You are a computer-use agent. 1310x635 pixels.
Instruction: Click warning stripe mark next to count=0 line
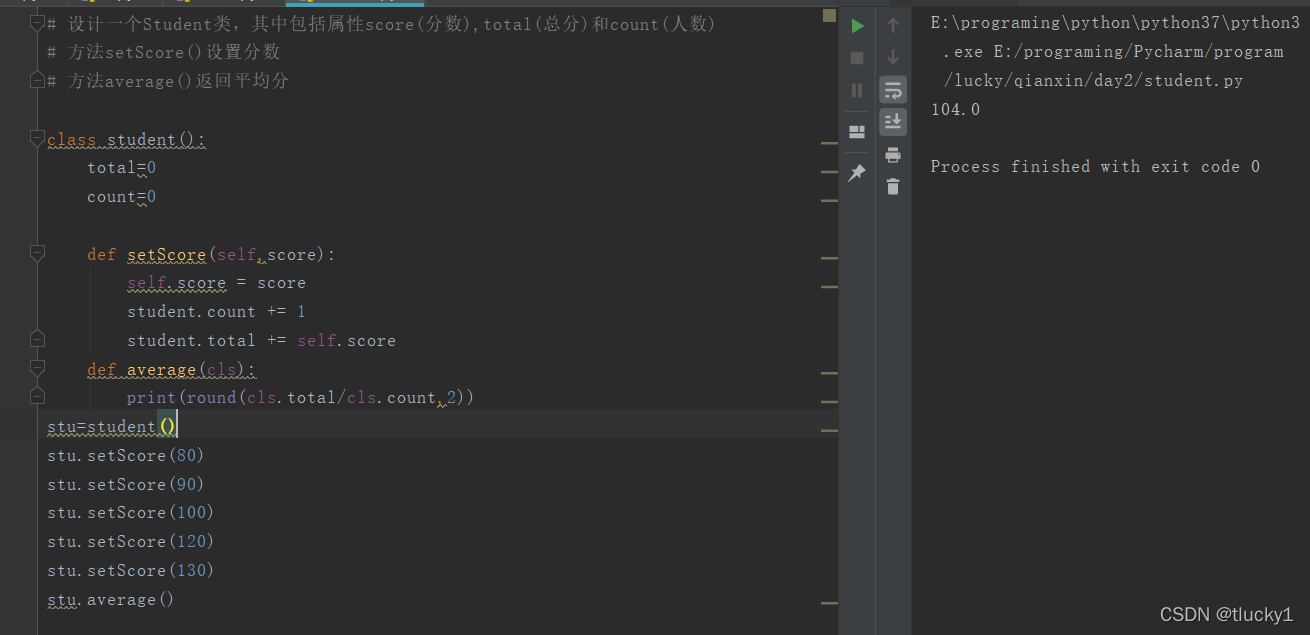pyautogui.click(x=829, y=200)
